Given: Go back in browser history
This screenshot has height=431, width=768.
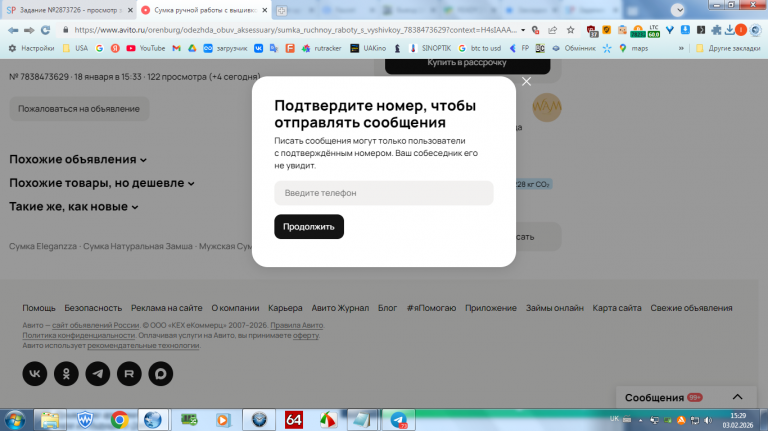Looking at the screenshot, I should tap(13, 30).
